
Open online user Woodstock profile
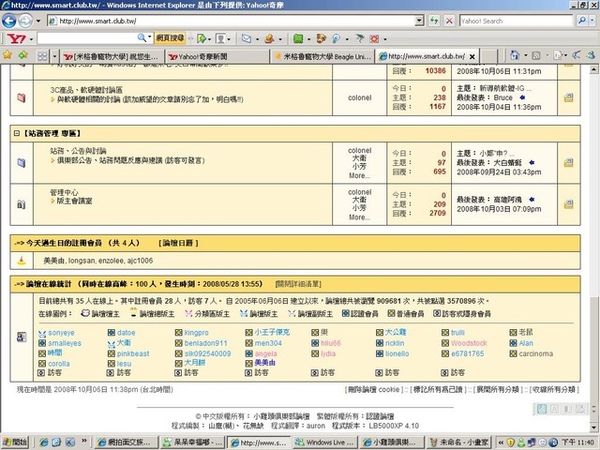coord(469,343)
